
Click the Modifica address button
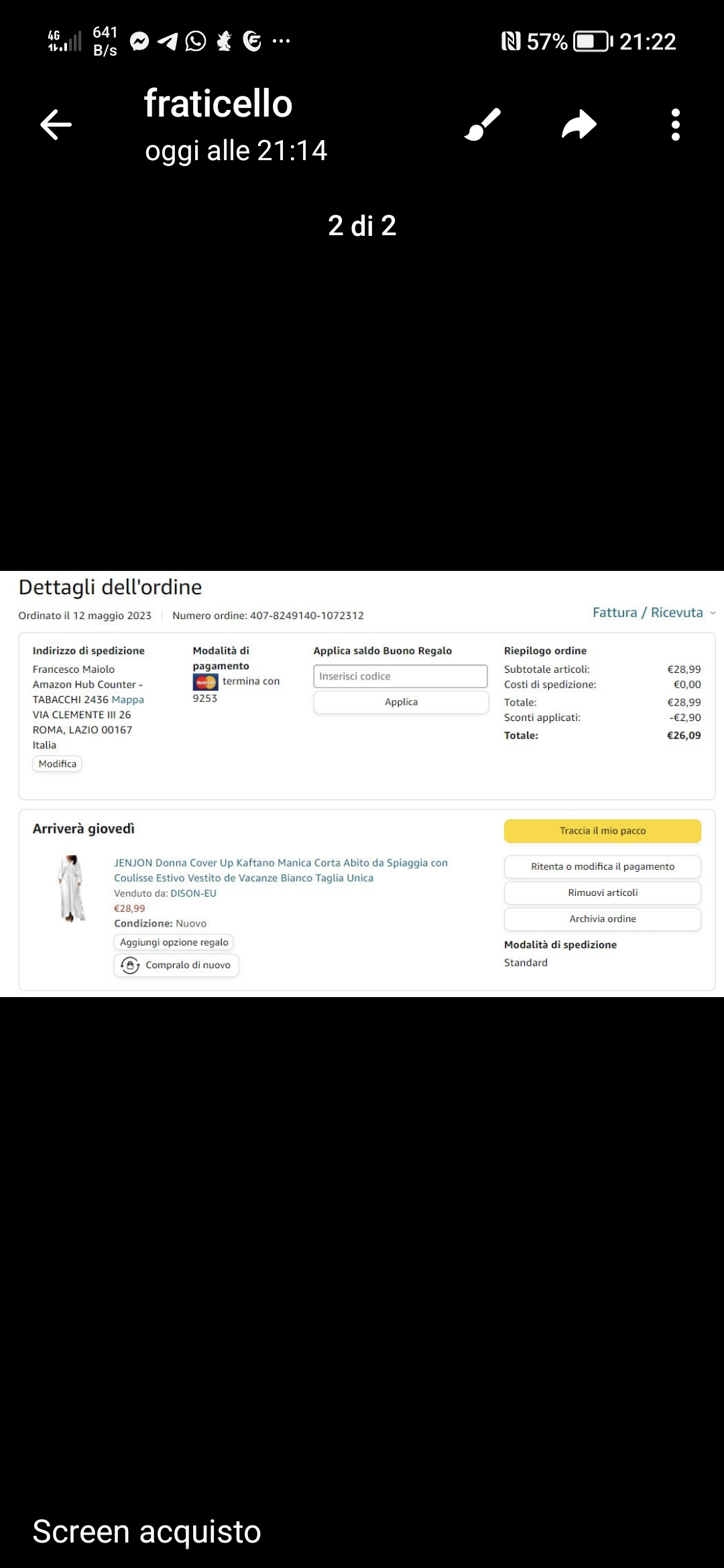(57, 764)
